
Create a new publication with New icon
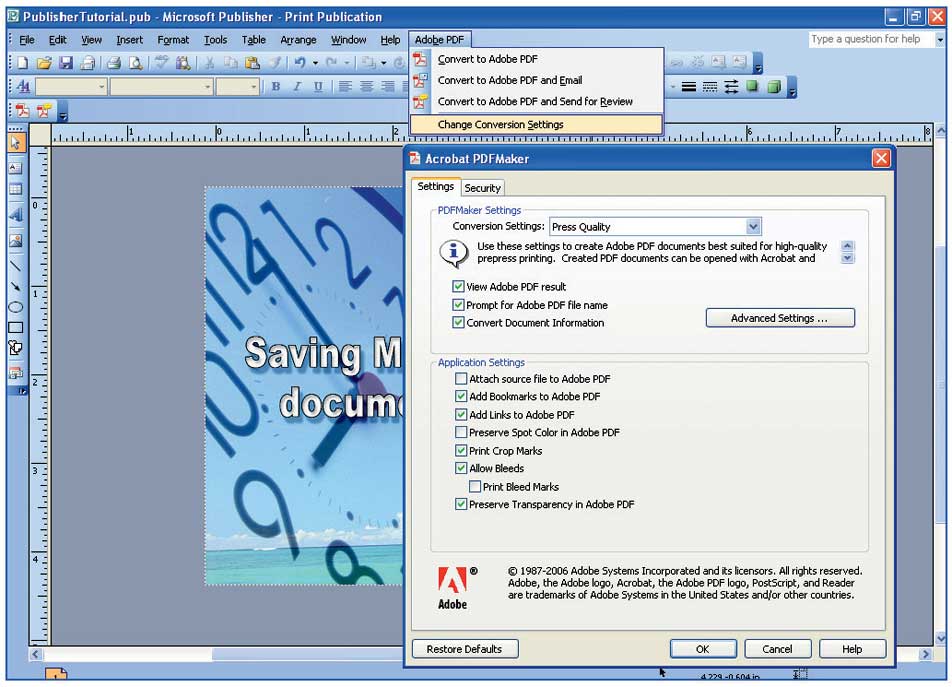tap(22, 63)
